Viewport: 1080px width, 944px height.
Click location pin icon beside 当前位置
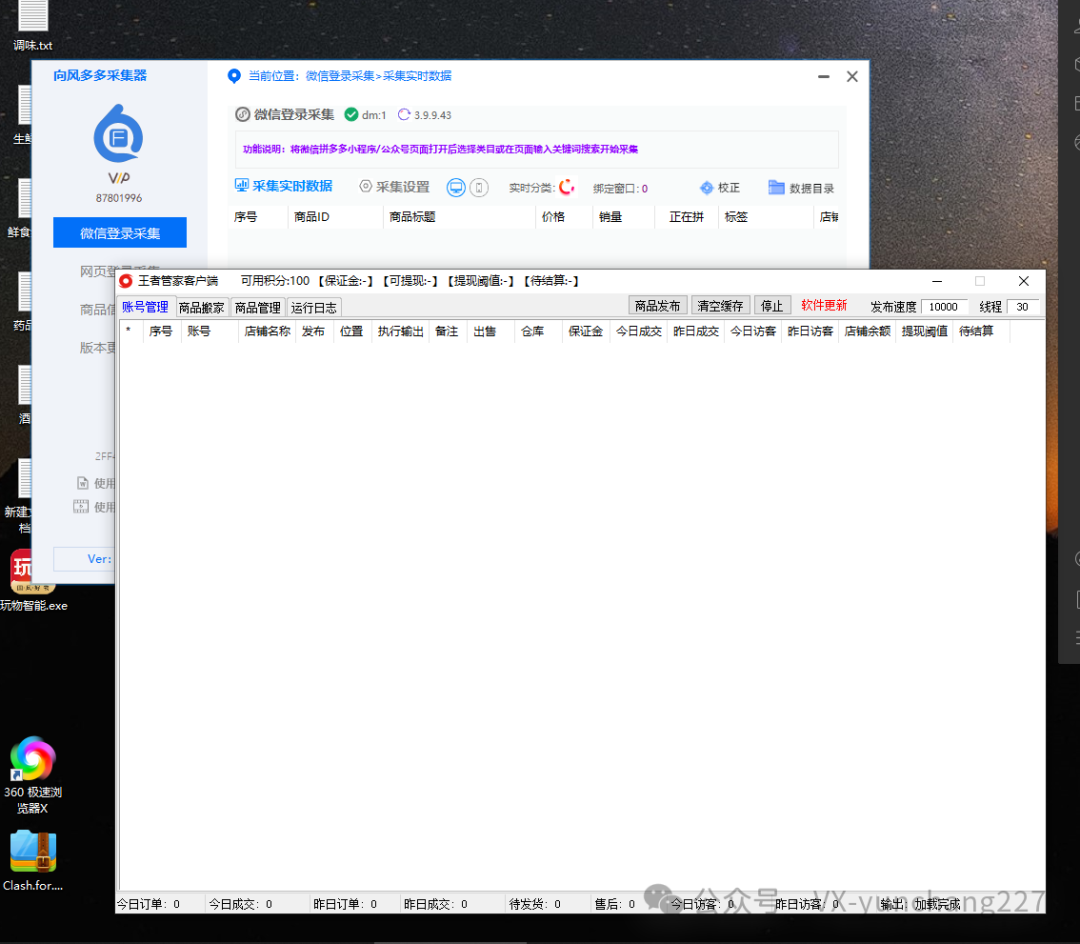coord(234,76)
